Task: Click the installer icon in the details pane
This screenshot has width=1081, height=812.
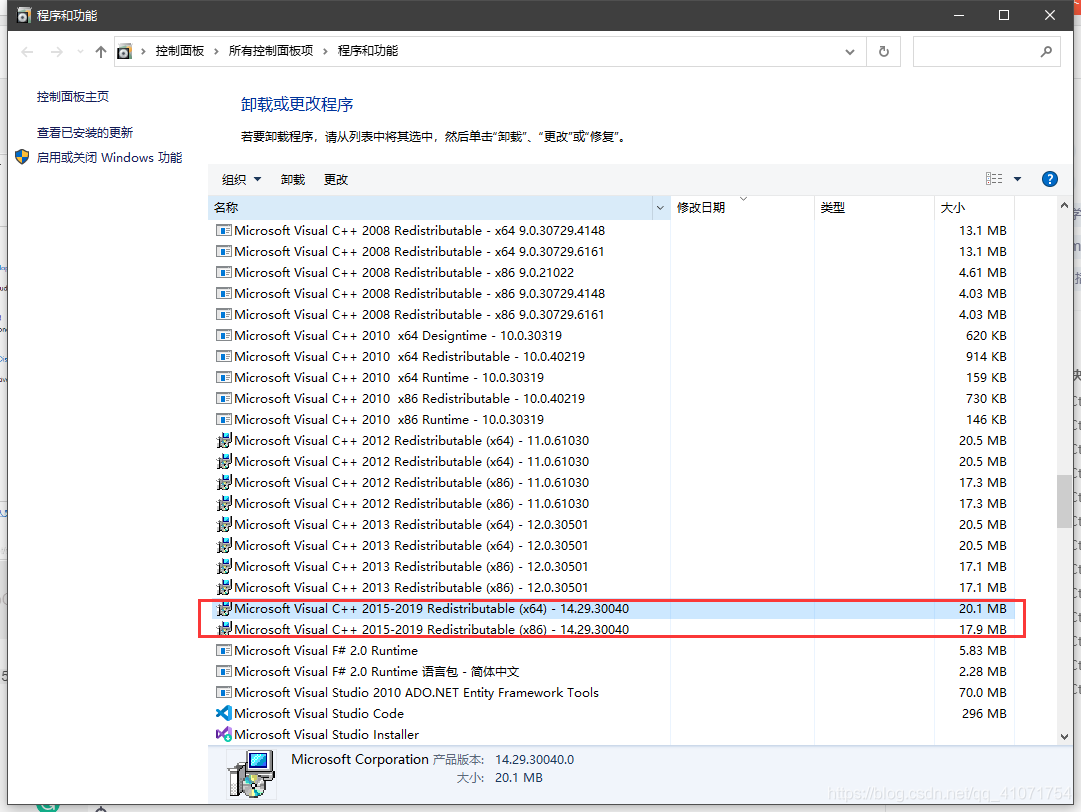Action: tap(251, 773)
